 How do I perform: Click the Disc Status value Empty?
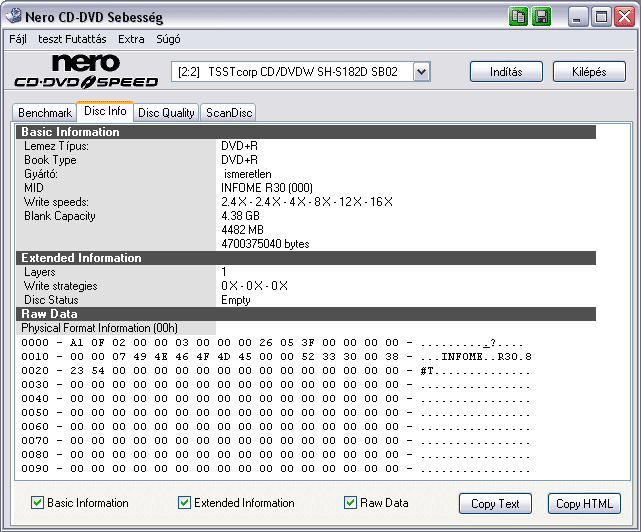click(x=235, y=300)
